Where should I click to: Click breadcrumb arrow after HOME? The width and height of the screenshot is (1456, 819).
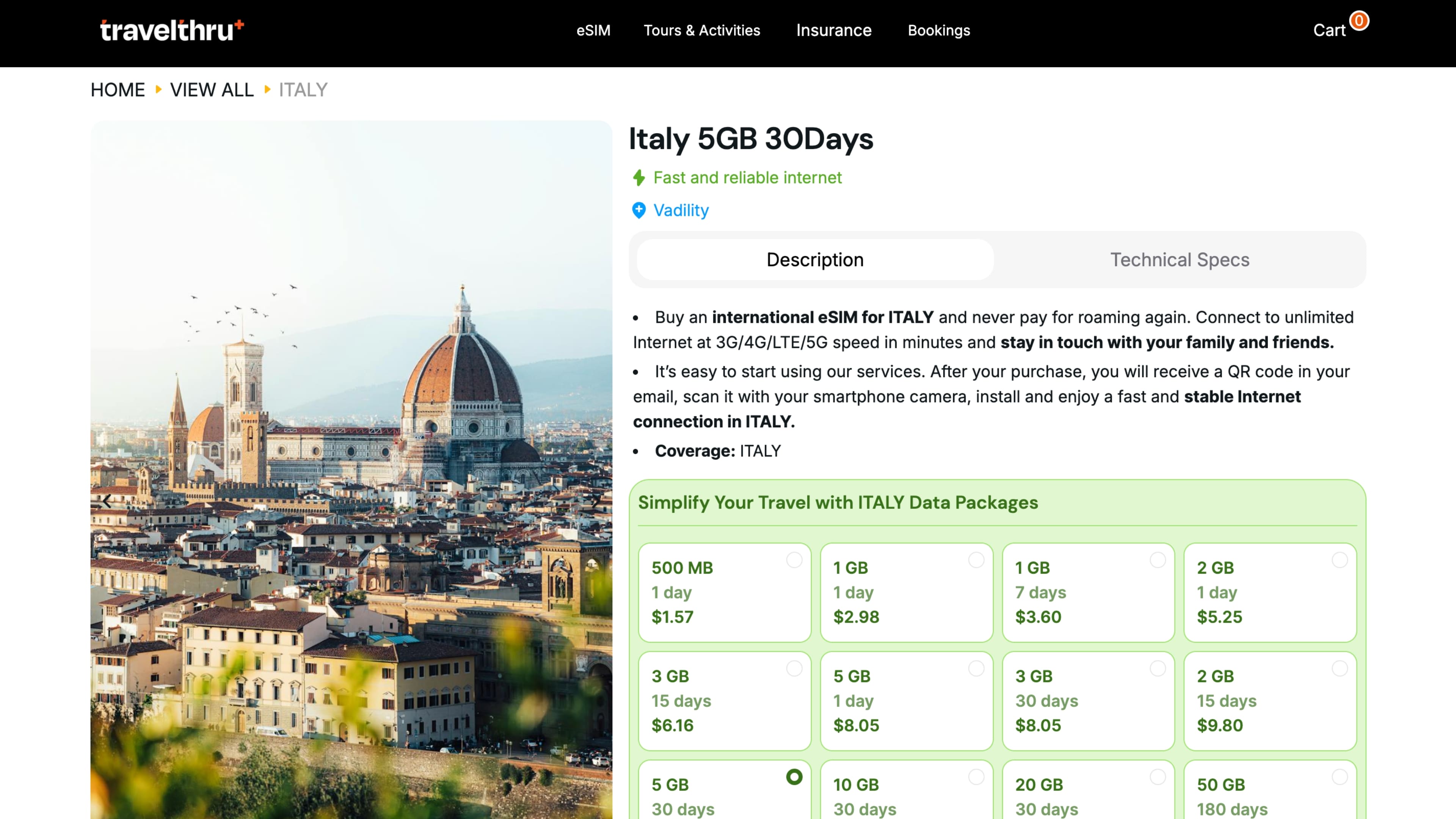click(x=158, y=89)
